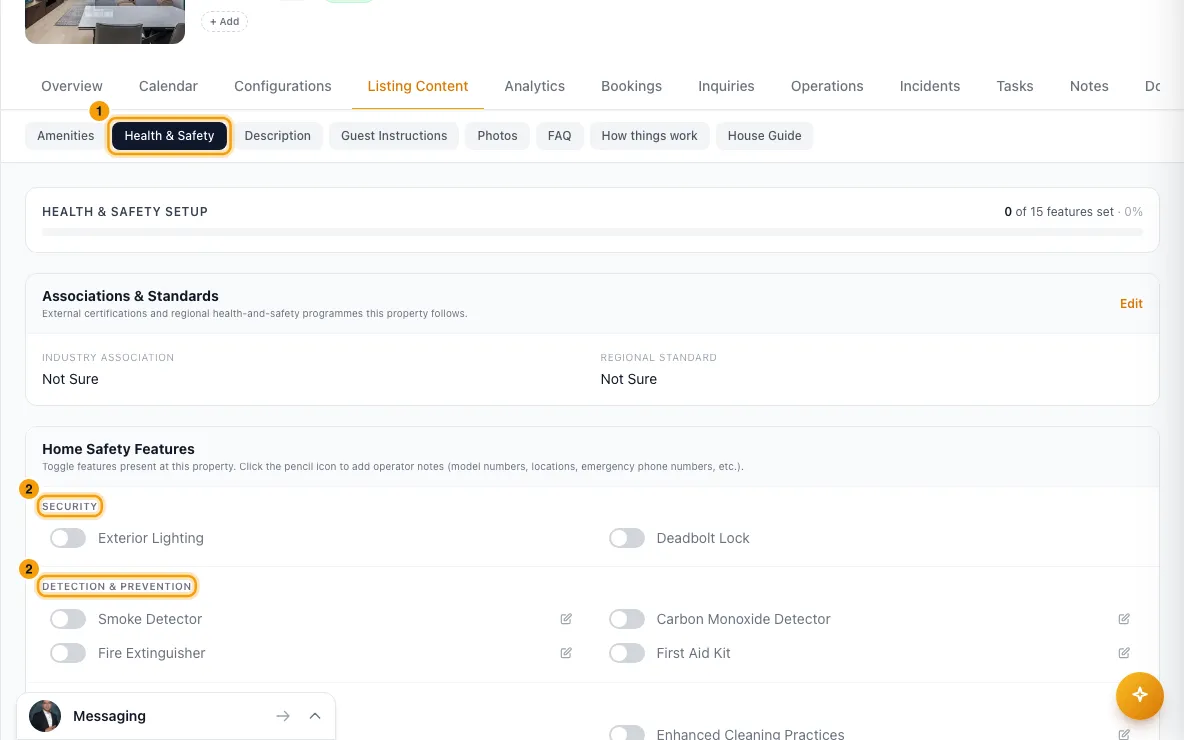The width and height of the screenshot is (1184, 740).
Task: Open the Configurations tab
Action: pyautogui.click(x=282, y=86)
